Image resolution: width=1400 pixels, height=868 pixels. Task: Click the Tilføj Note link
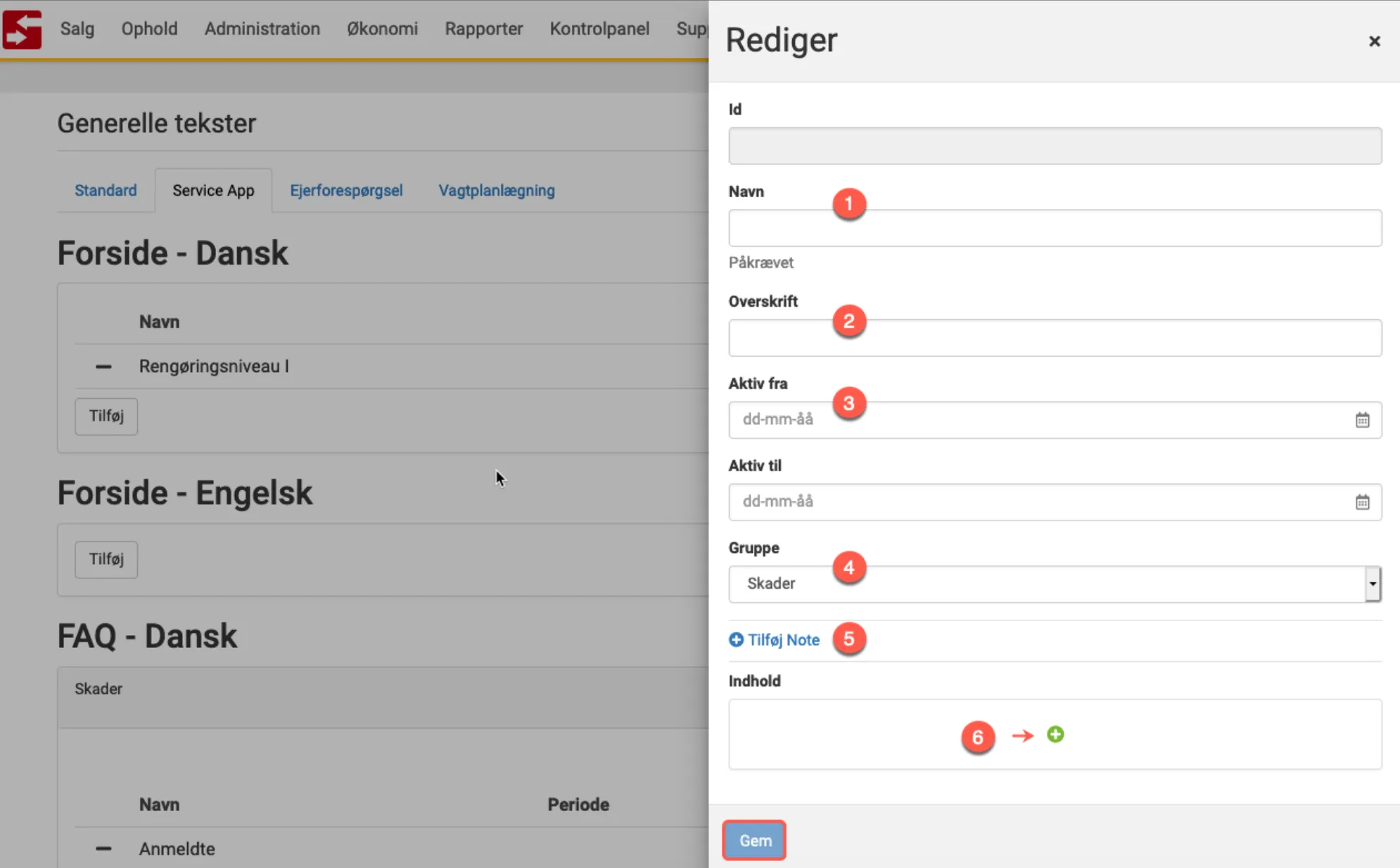point(775,640)
